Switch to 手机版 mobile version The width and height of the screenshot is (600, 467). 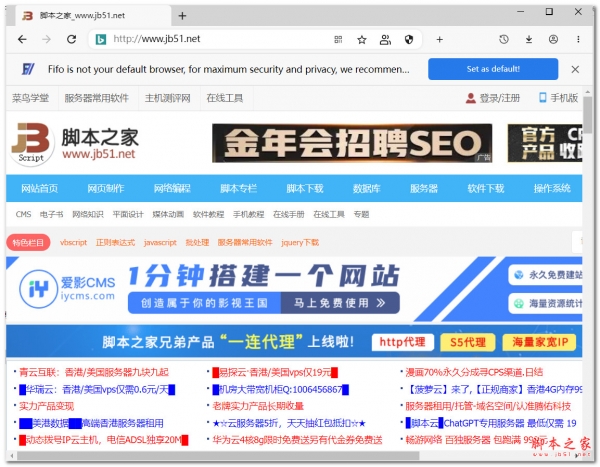coord(558,98)
